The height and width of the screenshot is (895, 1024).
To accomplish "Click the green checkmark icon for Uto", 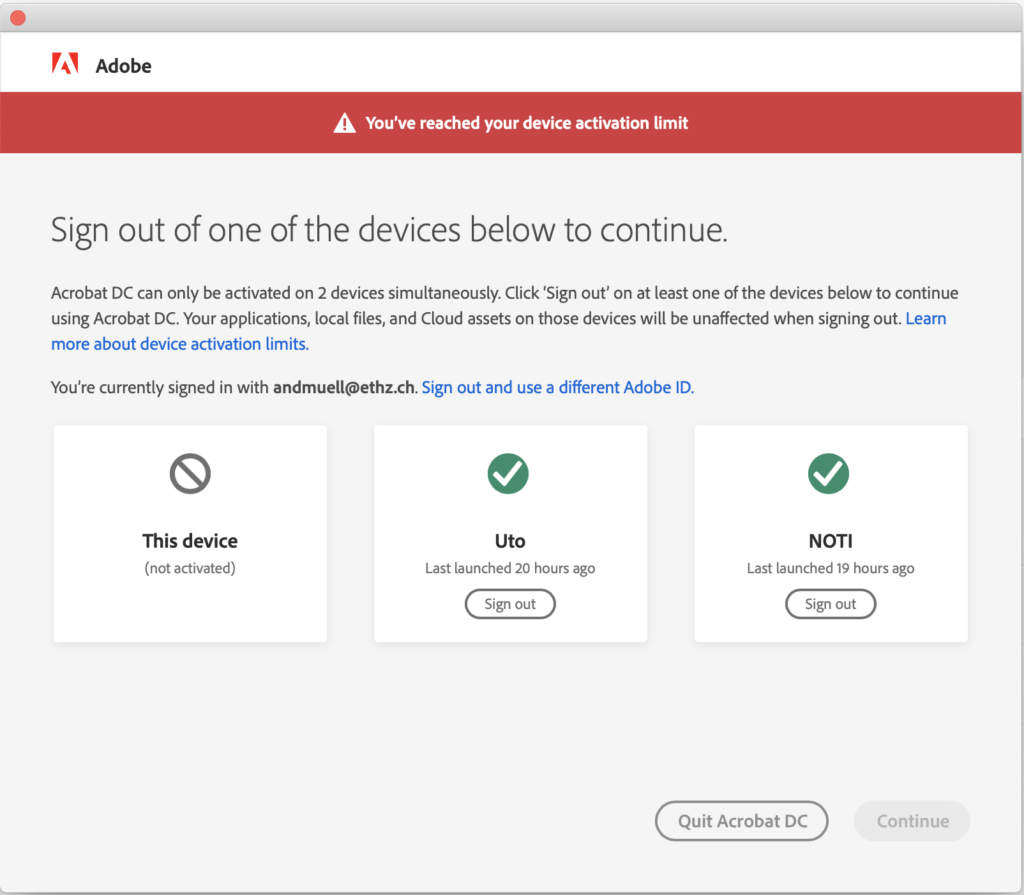I will tap(508, 474).
